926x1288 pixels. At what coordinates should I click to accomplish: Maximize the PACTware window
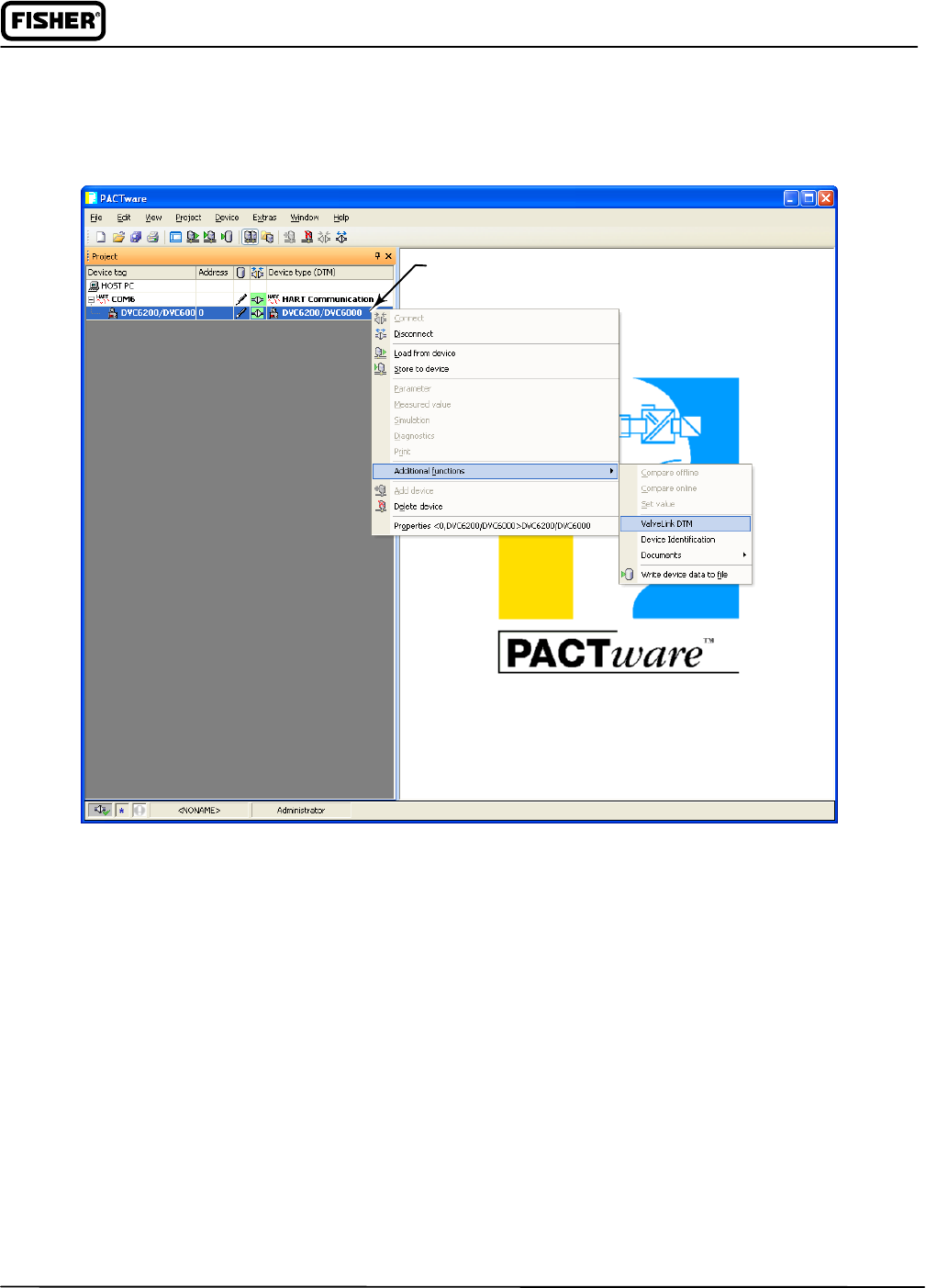point(809,198)
